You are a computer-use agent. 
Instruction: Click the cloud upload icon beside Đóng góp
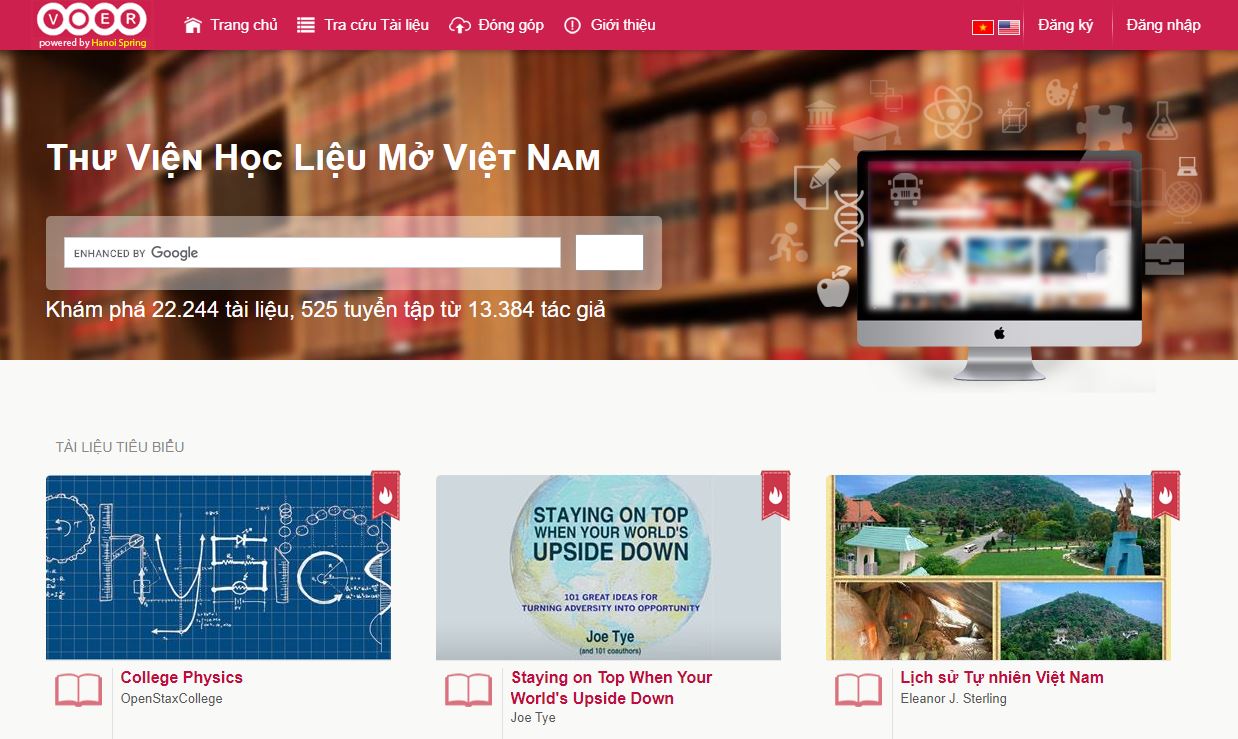tap(459, 25)
